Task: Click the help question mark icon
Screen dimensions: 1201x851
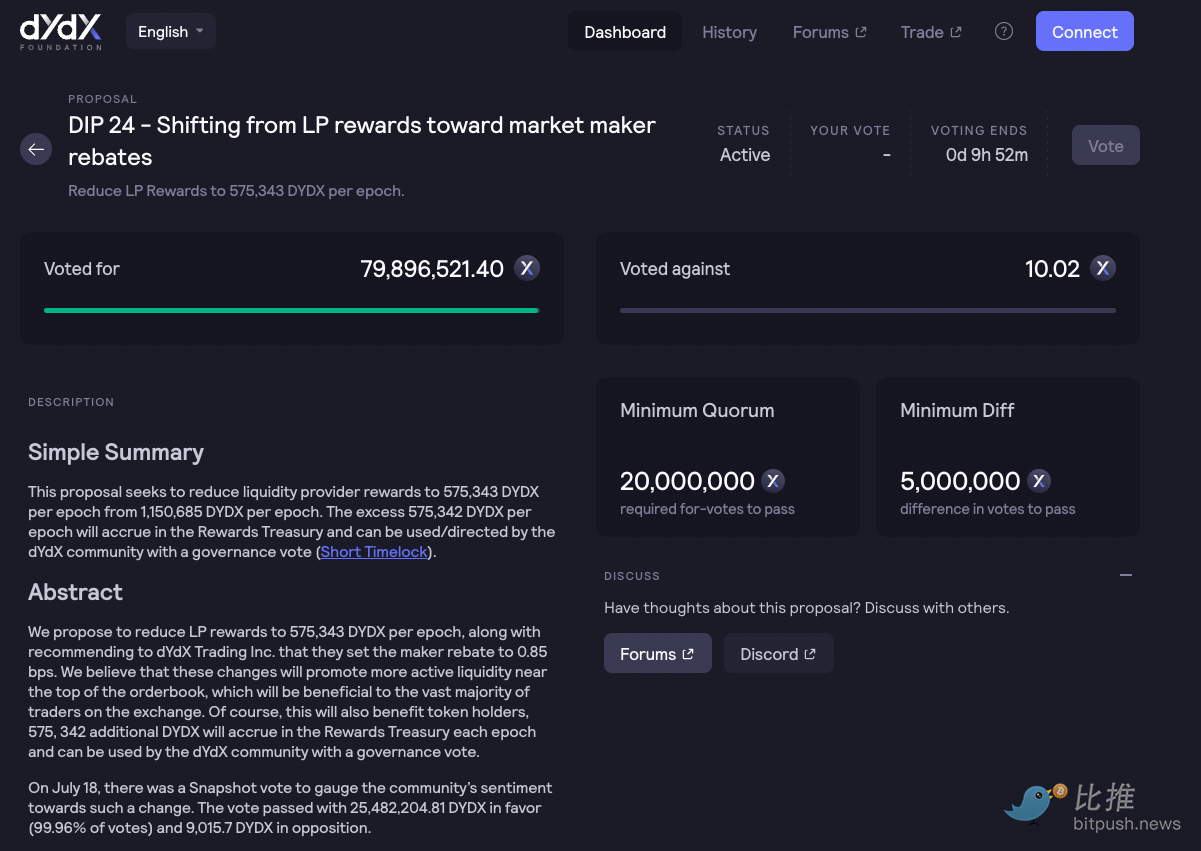Action: point(1004,31)
